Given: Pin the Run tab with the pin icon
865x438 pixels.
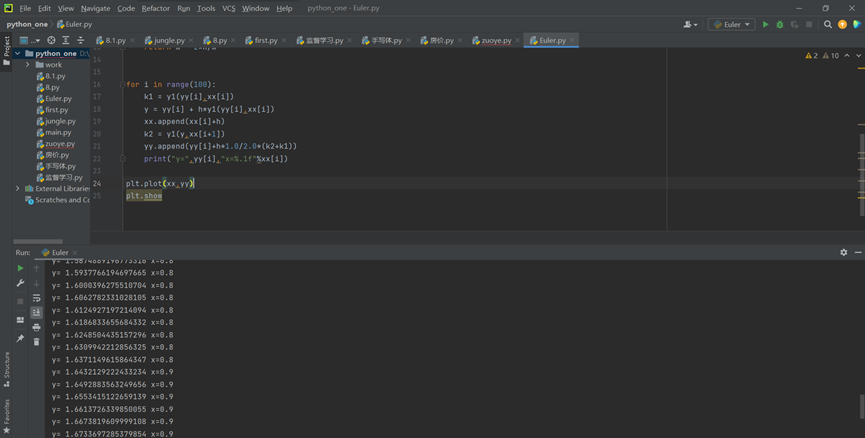Looking at the screenshot, I should 20,338.
